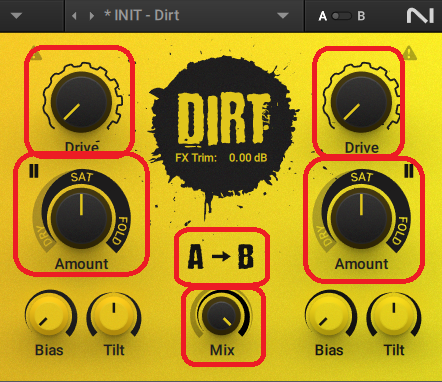Toggle right distortion bypass bars

pyautogui.click(x=409, y=171)
